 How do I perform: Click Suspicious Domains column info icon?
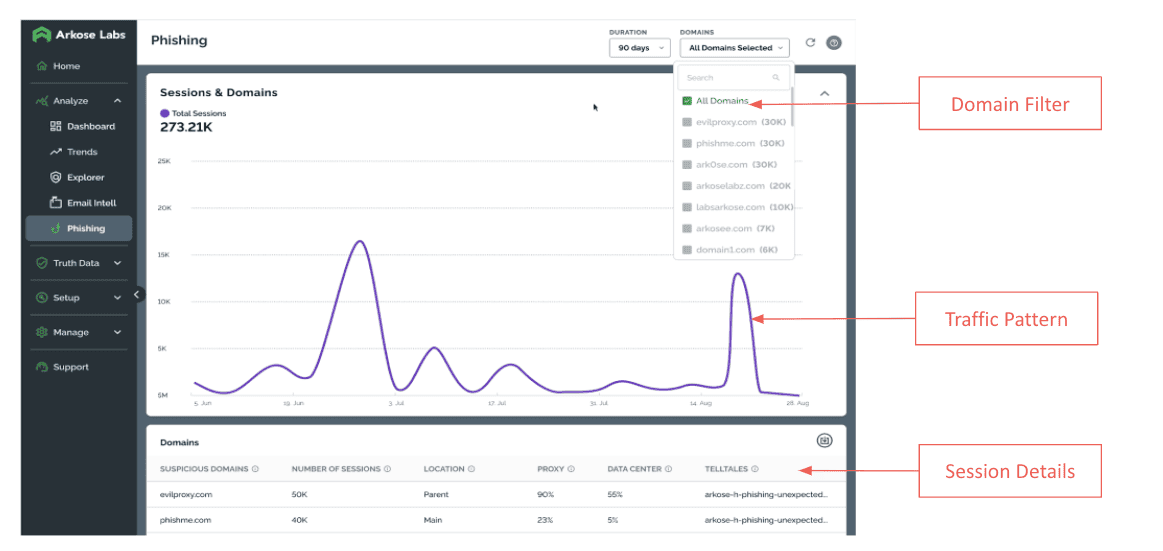[254, 469]
